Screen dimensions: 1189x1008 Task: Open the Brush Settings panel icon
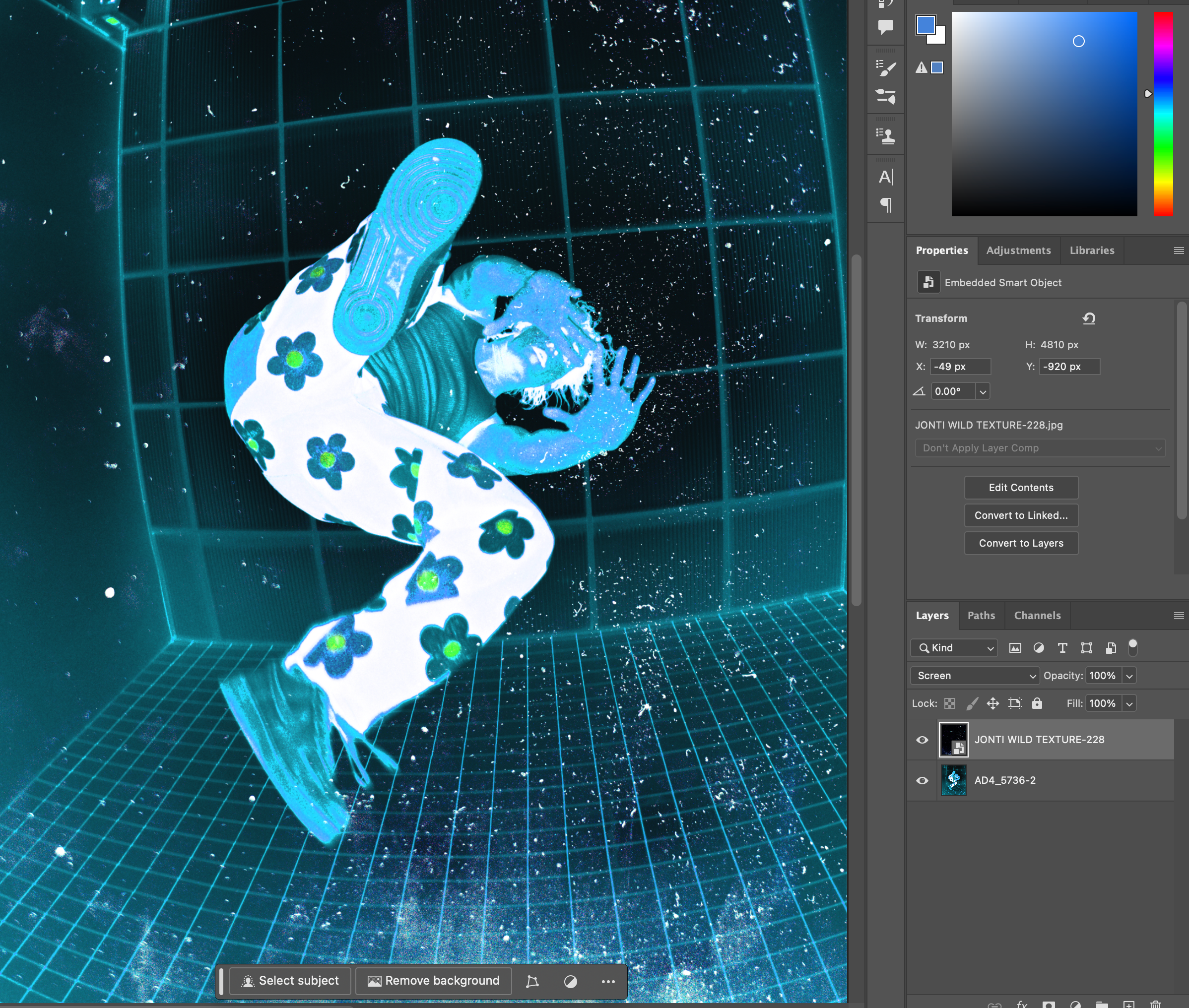(x=885, y=68)
